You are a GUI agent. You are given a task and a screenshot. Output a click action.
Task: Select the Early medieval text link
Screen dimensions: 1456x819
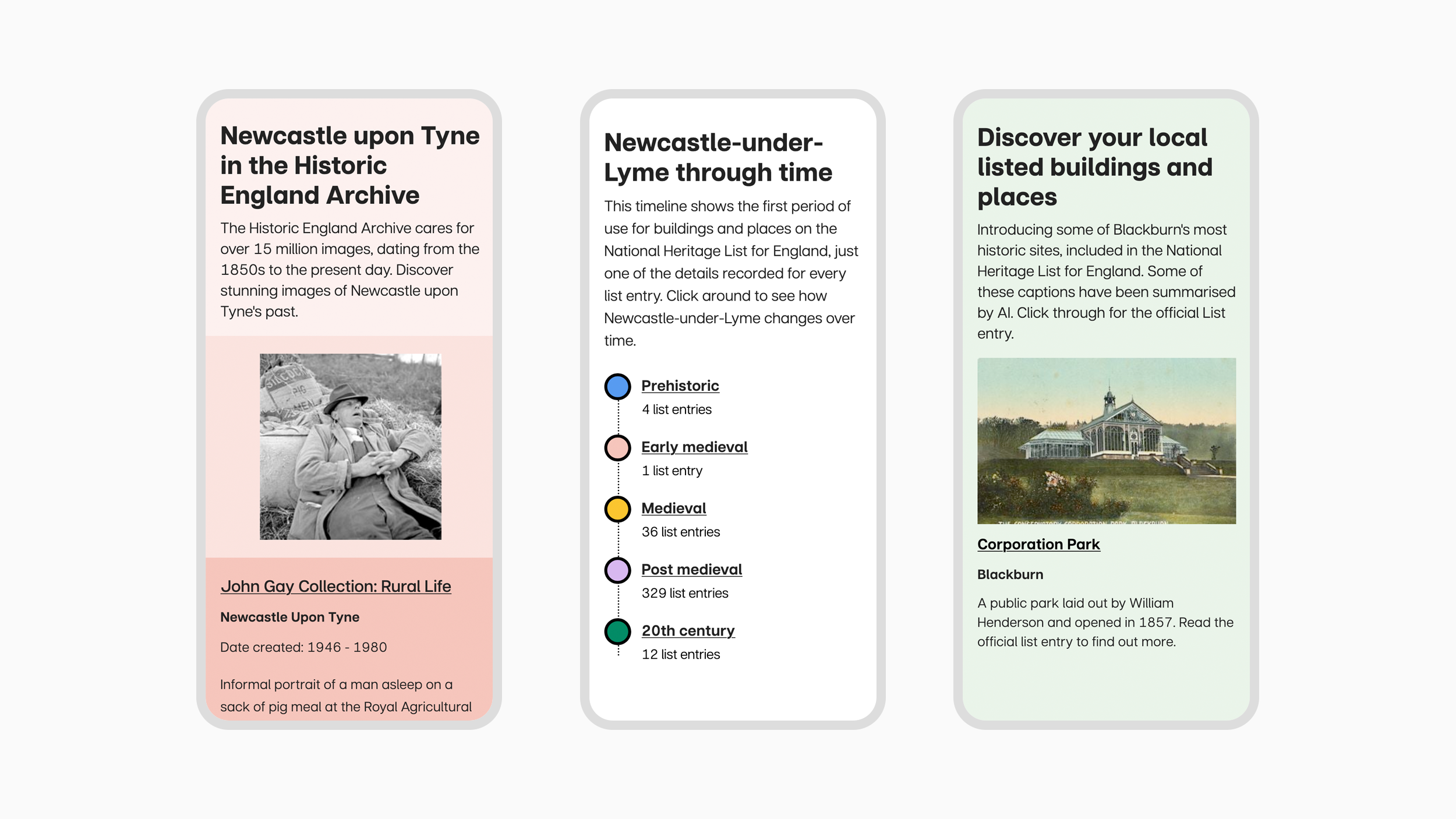(694, 447)
